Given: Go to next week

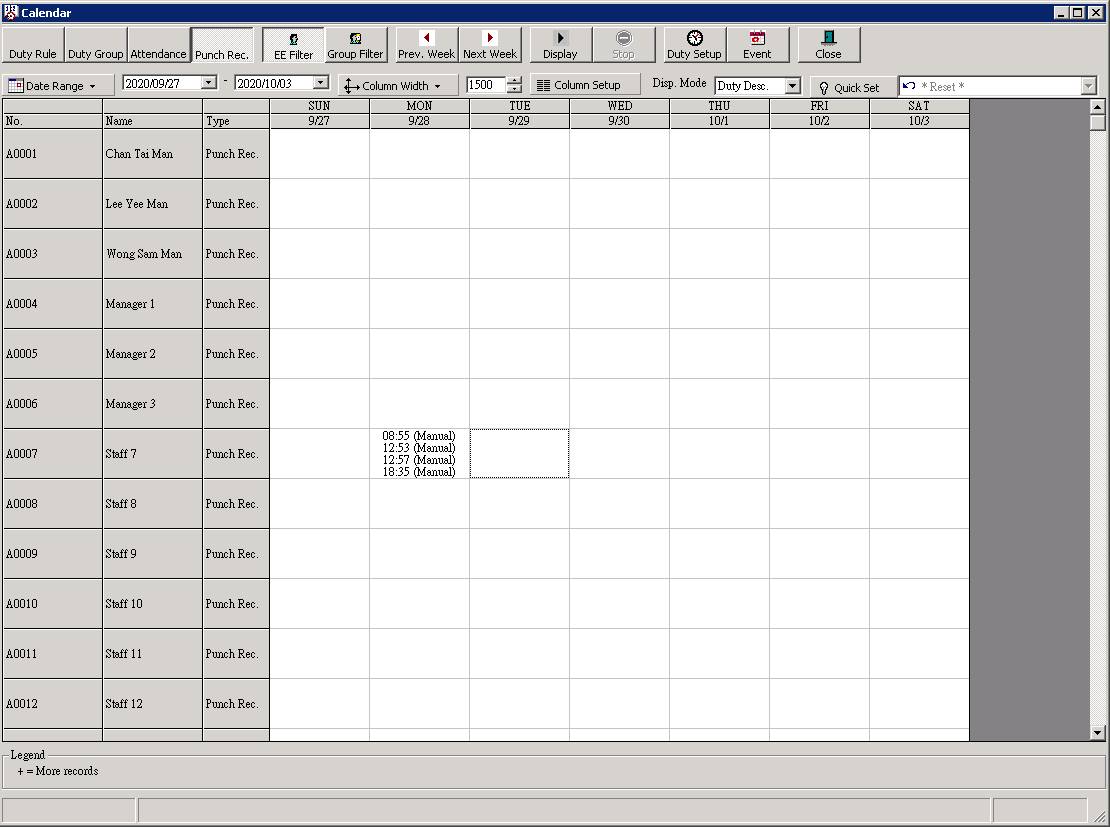Looking at the screenshot, I should click(x=490, y=45).
